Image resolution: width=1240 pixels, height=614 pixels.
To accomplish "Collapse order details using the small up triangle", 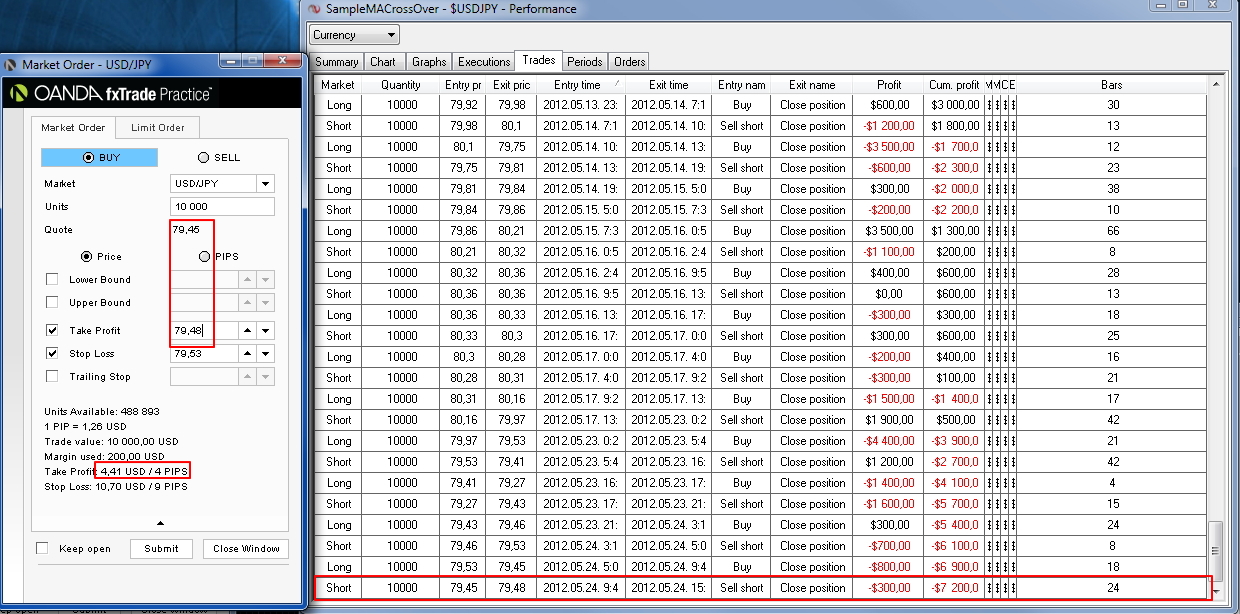I will [161, 522].
